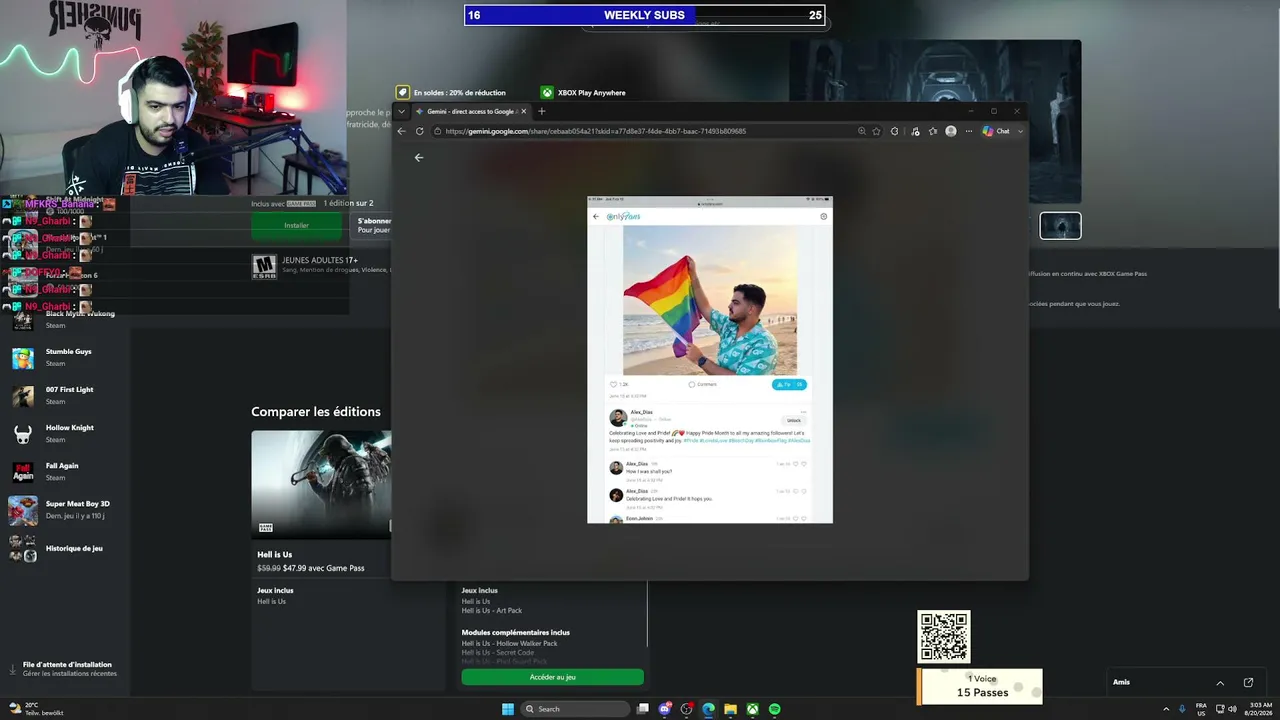Close the Gemini browser tab
The image size is (1280, 720).
(x=523, y=111)
